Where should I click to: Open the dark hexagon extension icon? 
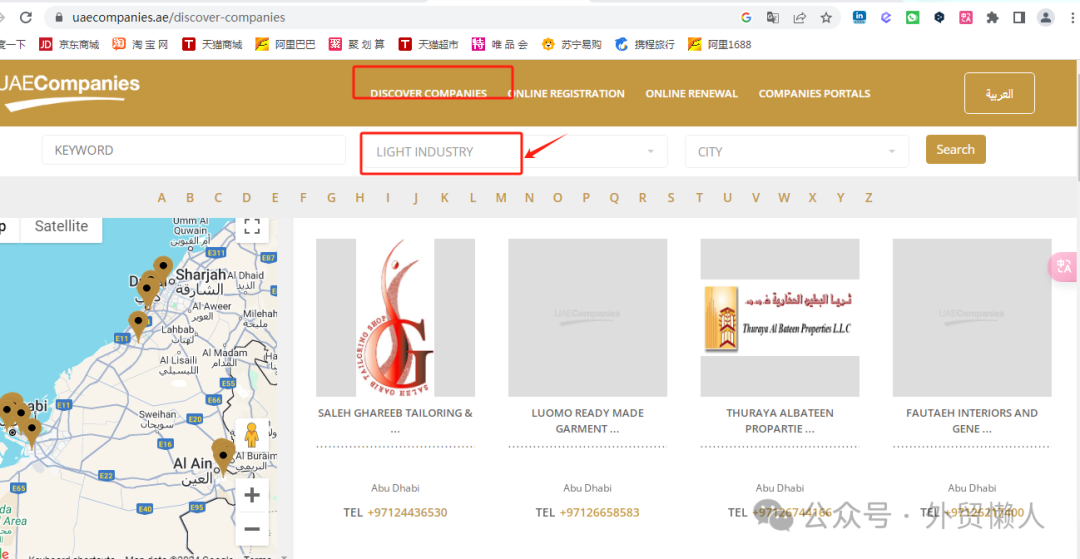point(939,18)
